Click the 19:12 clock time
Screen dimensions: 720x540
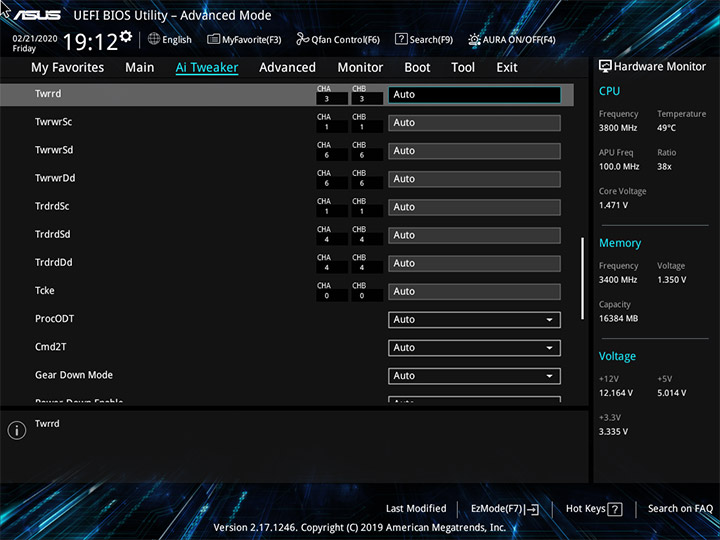pyautogui.click(x=90, y=42)
